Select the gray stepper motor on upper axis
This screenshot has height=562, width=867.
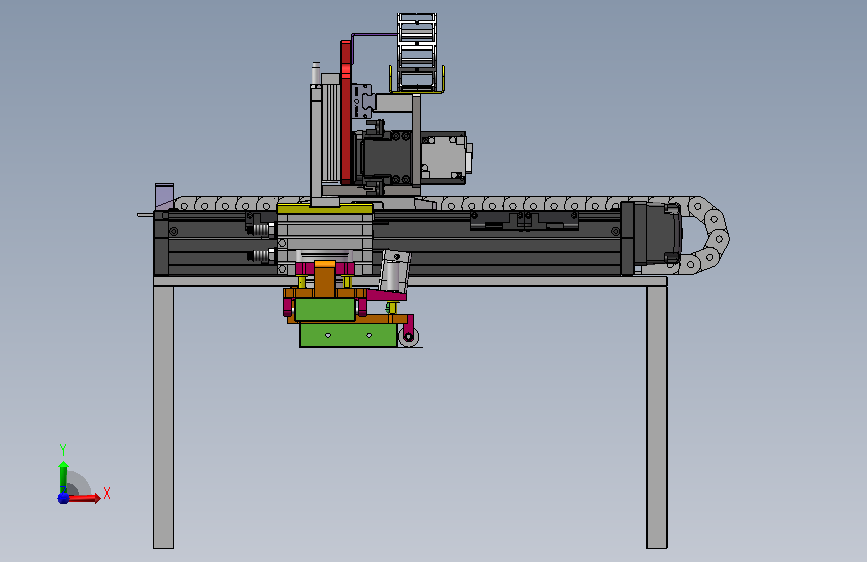click(446, 157)
